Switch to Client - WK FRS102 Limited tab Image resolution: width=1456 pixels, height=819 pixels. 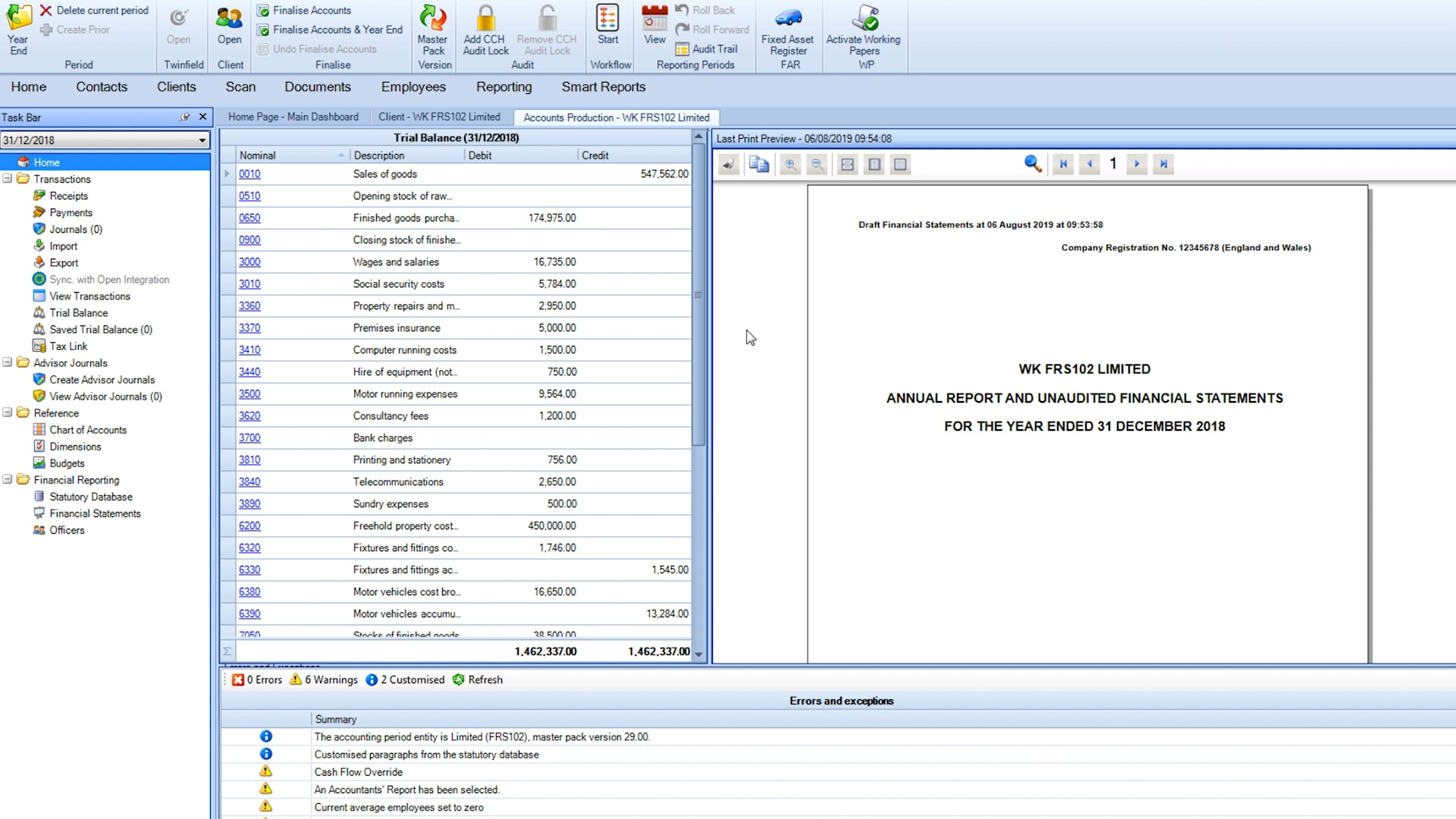click(439, 117)
